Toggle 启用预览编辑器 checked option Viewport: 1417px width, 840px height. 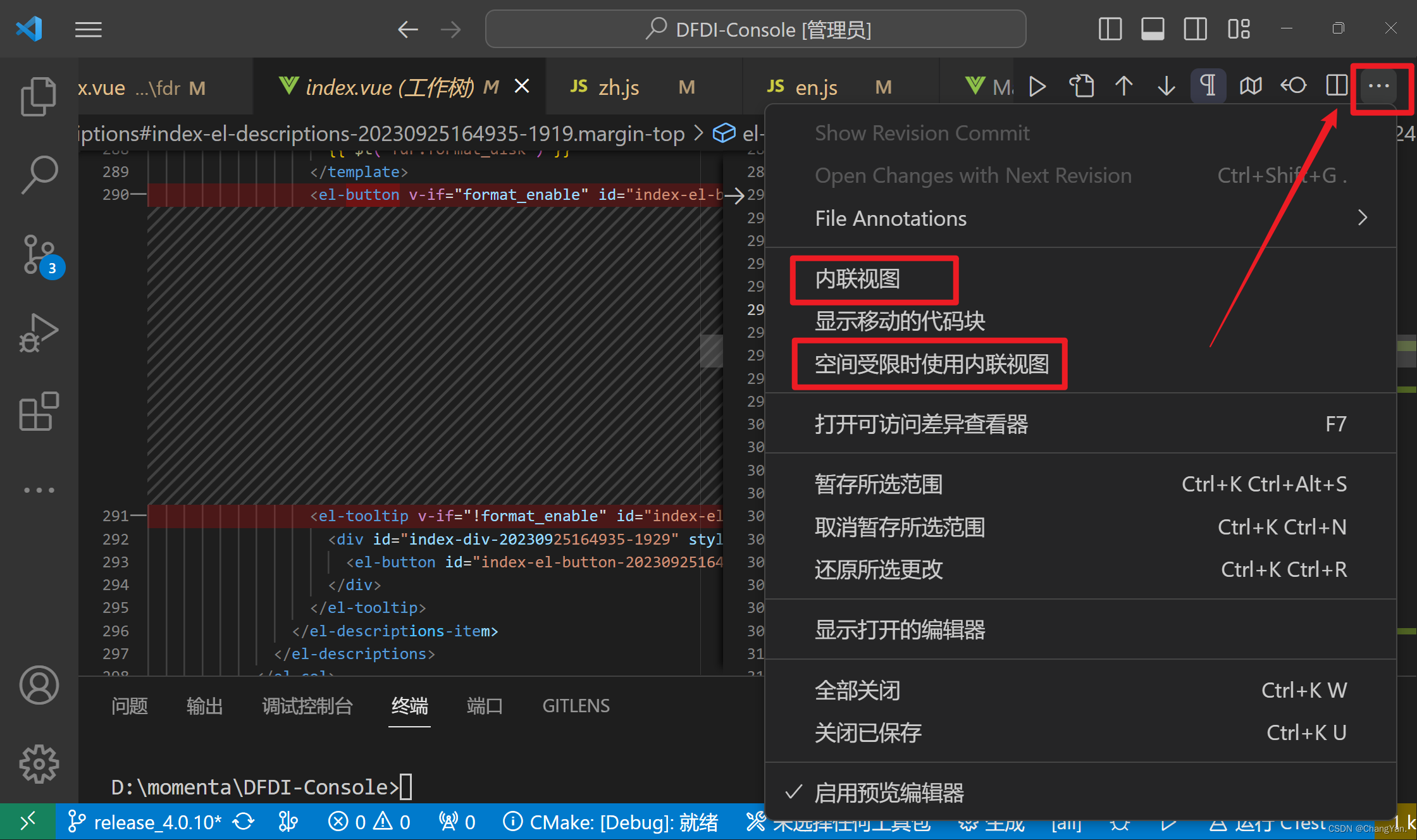(888, 793)
